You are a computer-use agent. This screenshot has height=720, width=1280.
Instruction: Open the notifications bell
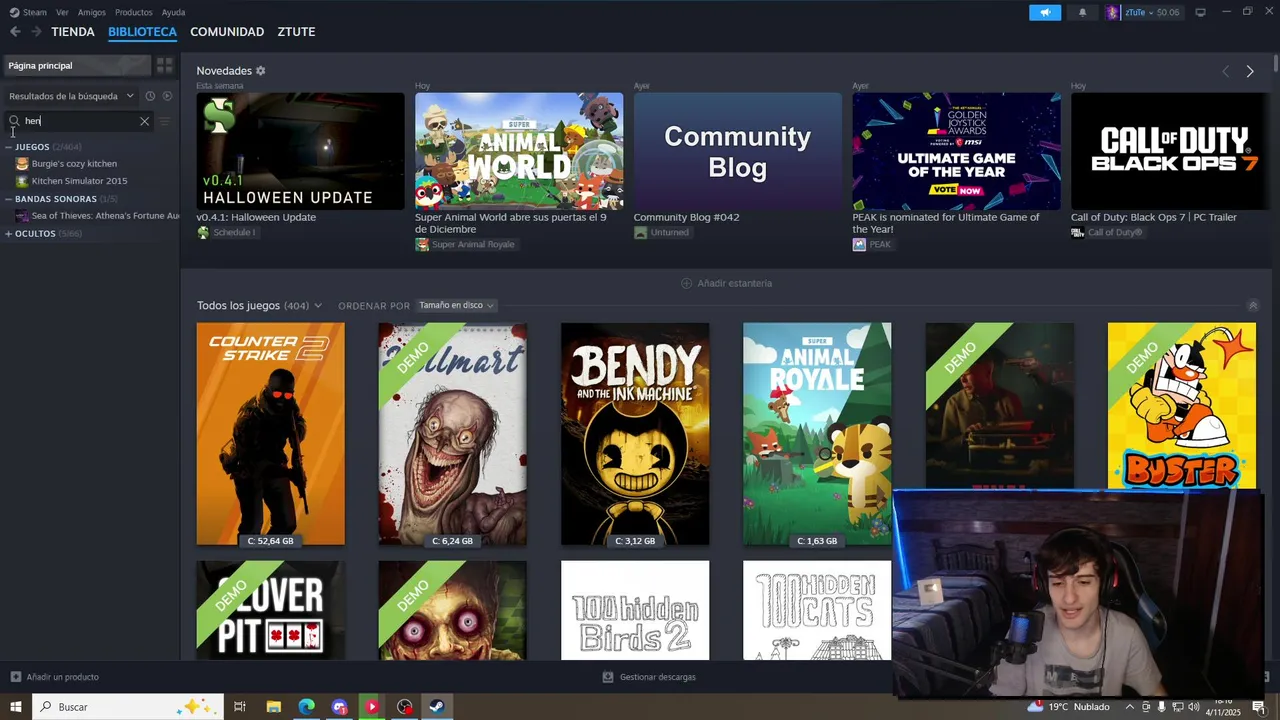(x=1082, y=12)
